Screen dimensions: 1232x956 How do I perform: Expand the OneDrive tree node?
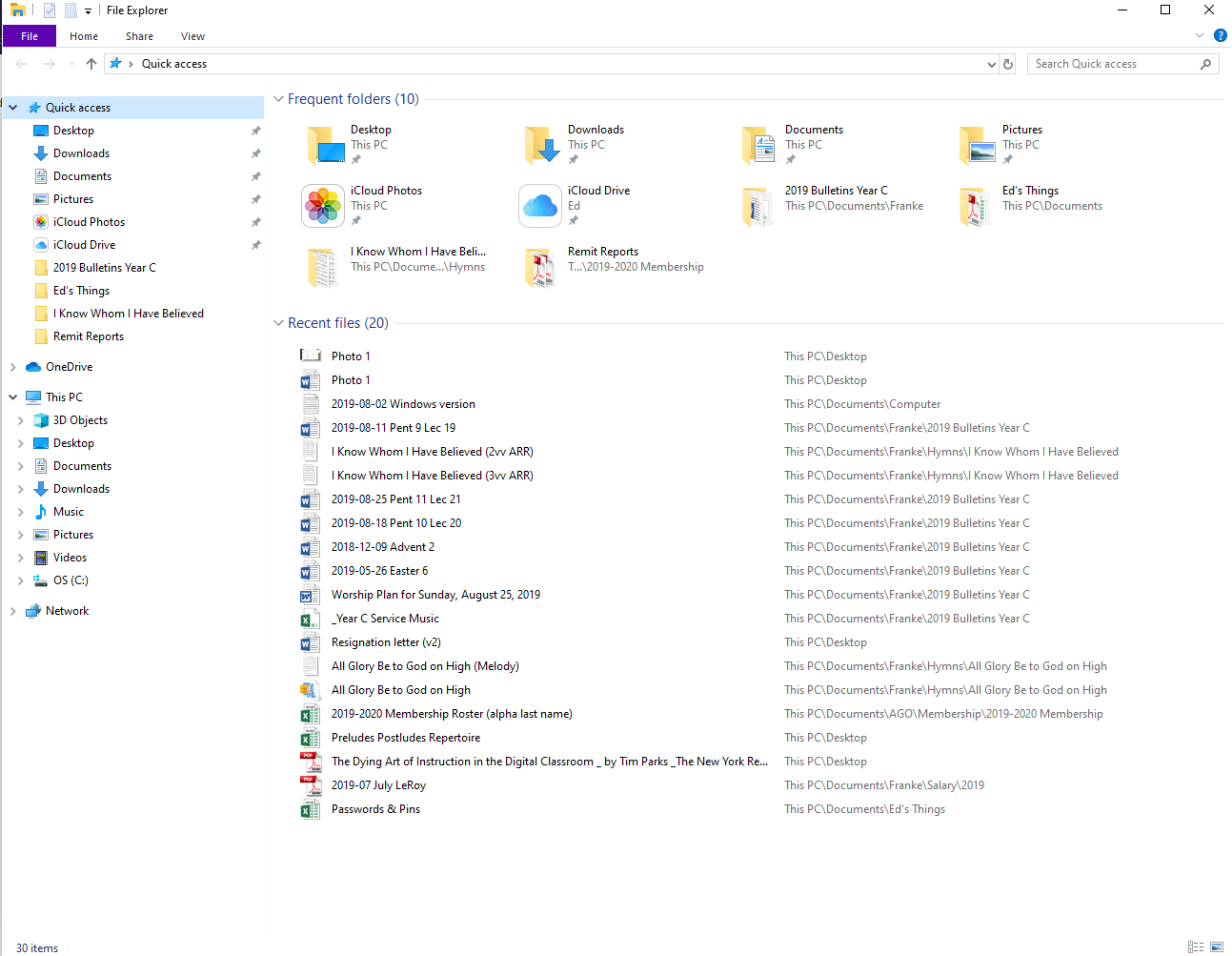pyautogui.click(x=13, y=367)
